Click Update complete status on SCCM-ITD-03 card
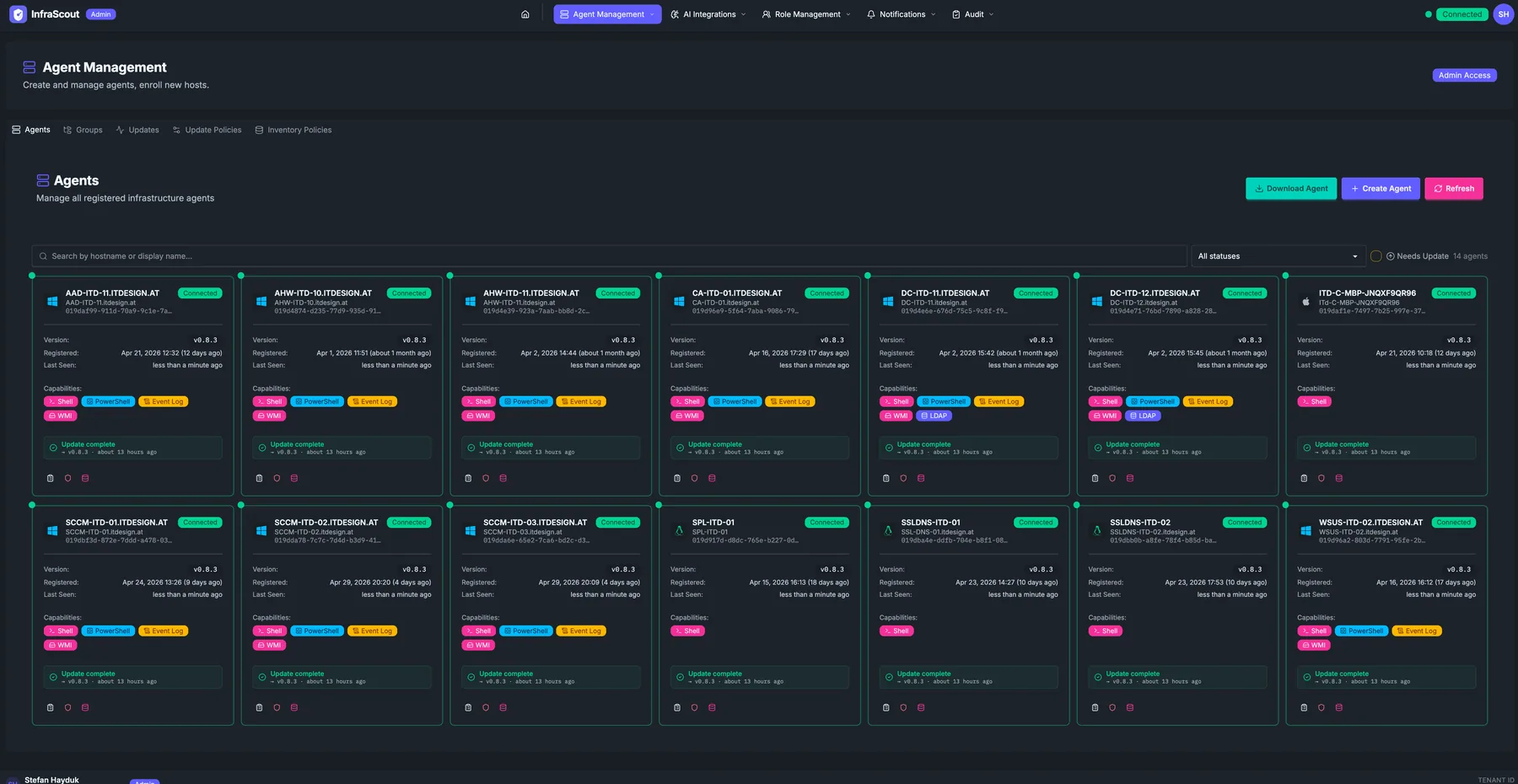This screenshot has width=1518, height=784. coord(551,677)
